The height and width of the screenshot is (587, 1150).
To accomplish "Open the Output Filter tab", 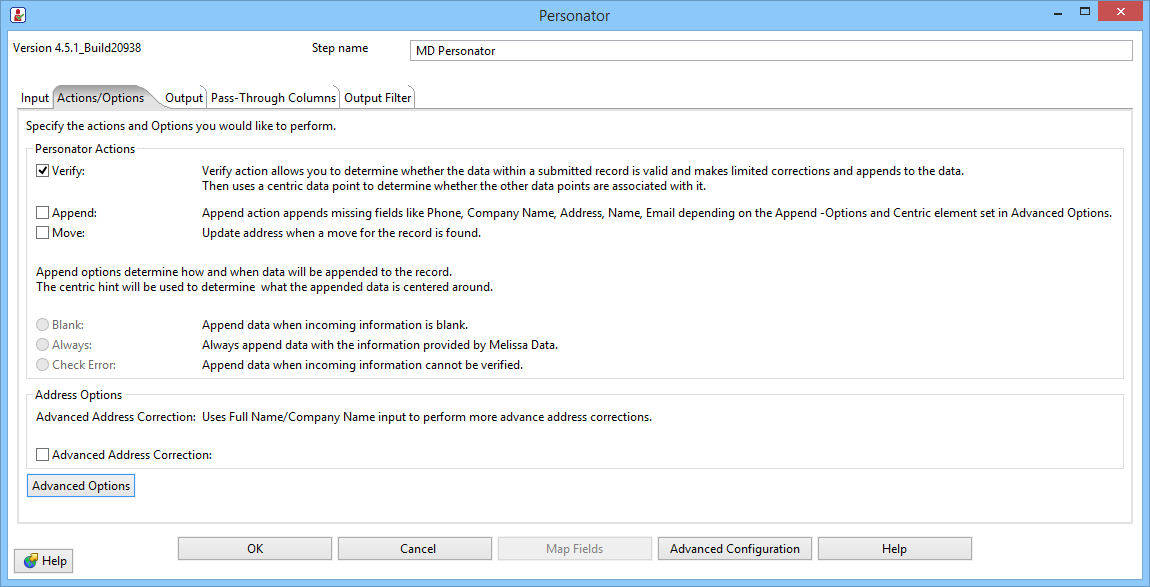I will [x=377, y=98].
